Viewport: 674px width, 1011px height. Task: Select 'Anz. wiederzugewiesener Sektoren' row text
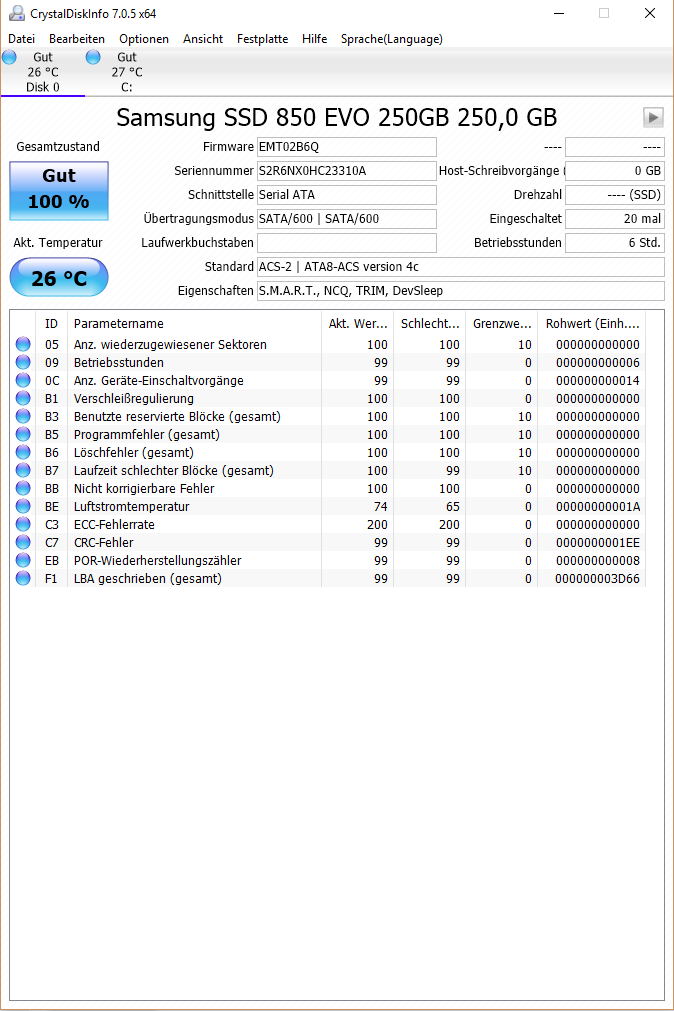170,345
